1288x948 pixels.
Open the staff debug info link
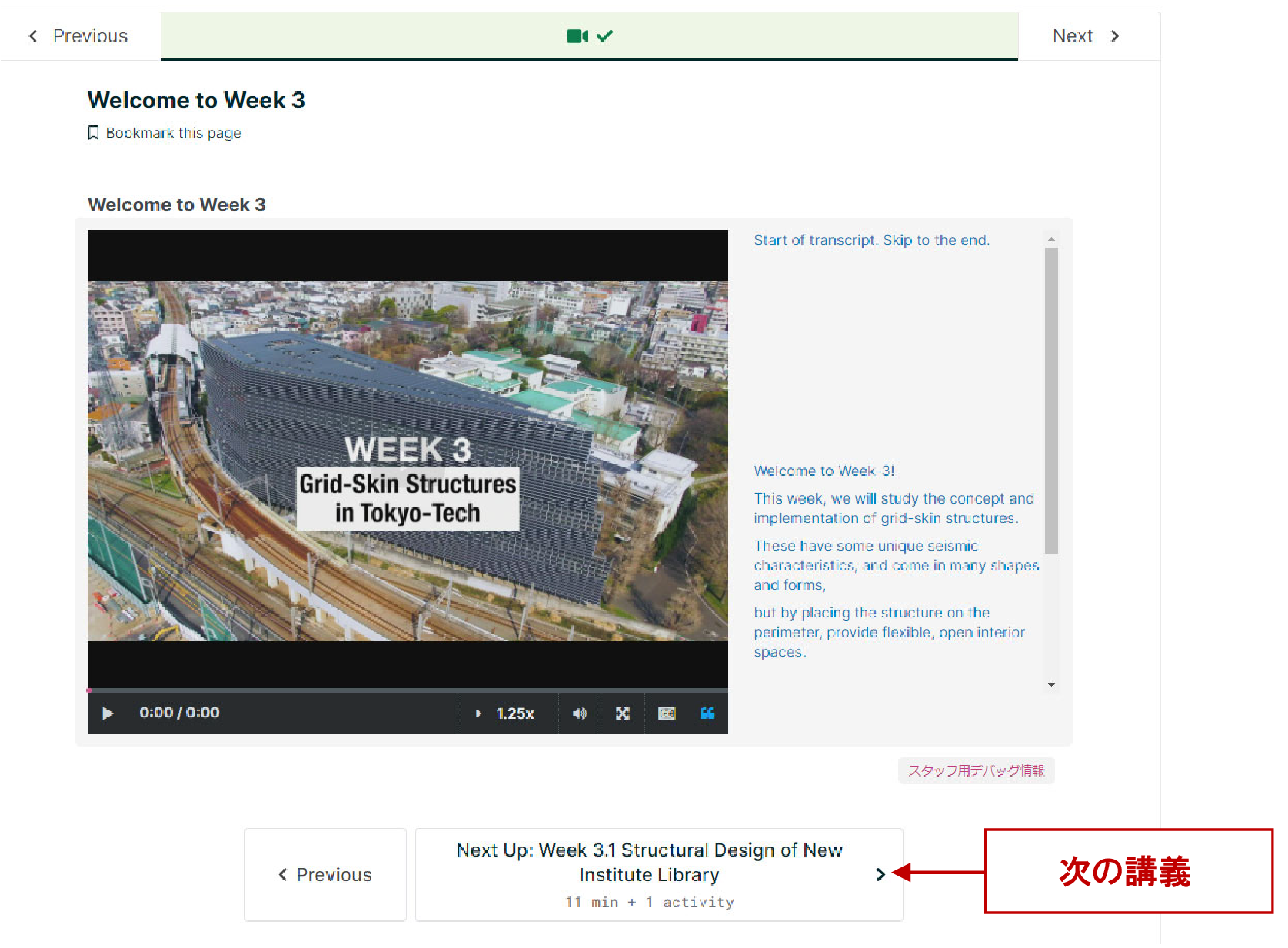coord(976,770)
